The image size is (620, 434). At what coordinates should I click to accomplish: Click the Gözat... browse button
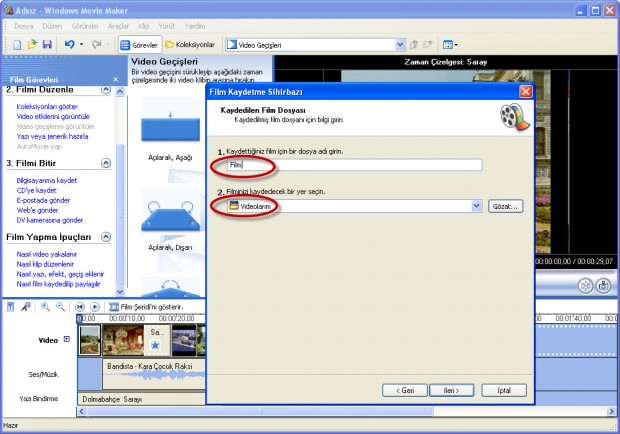505,206
